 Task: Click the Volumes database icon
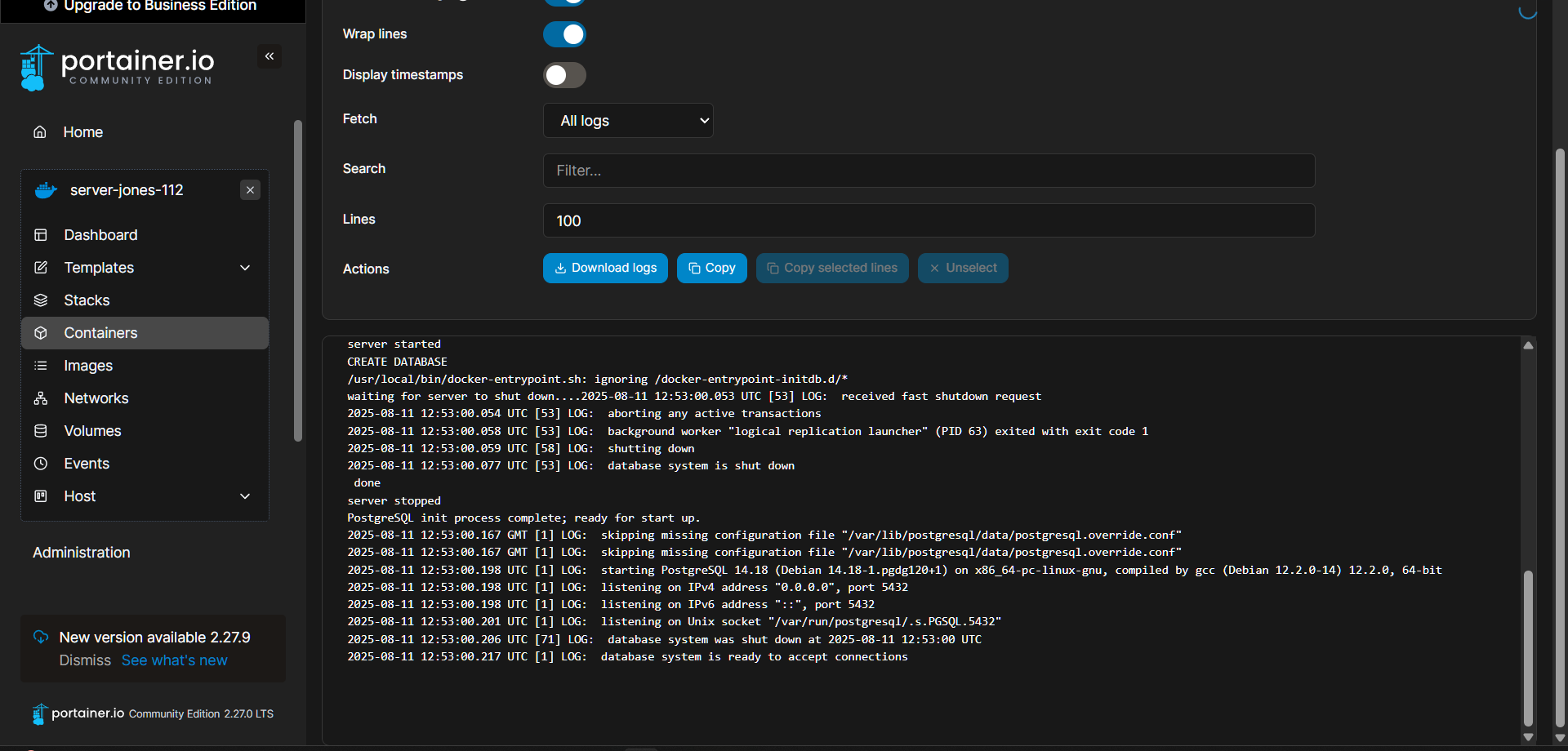click(x=41, y=431)
